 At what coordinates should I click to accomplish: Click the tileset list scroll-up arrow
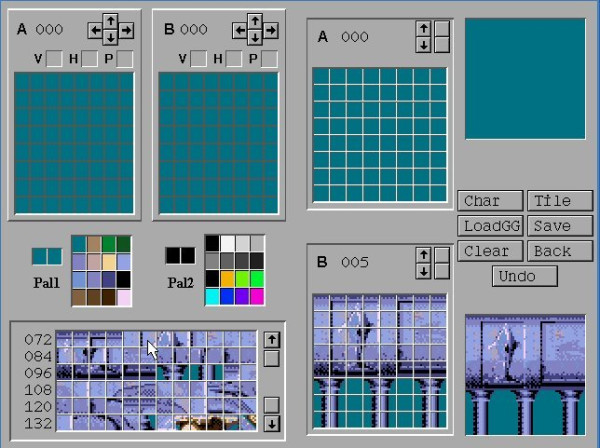[271, 339]
